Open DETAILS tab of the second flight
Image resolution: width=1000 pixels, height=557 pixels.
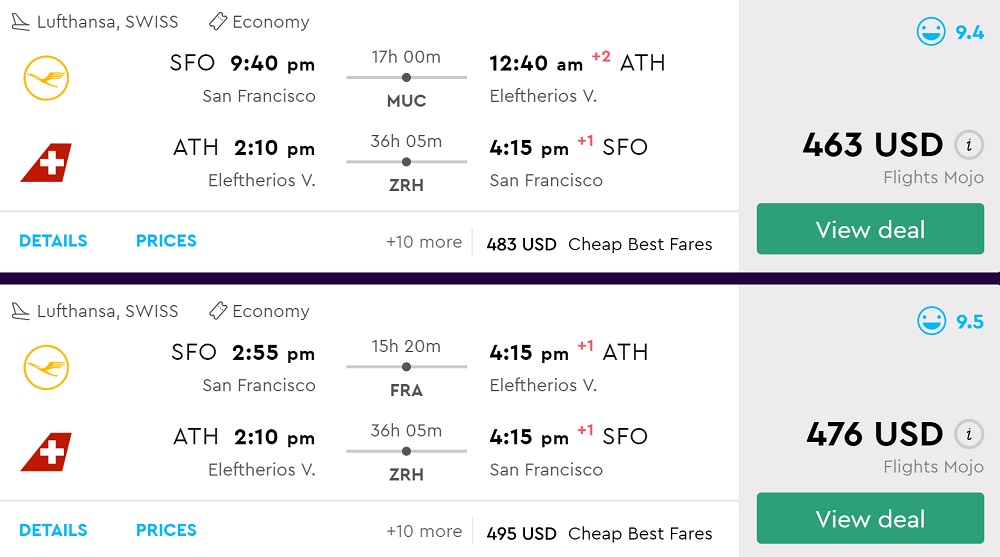[53, 530]
